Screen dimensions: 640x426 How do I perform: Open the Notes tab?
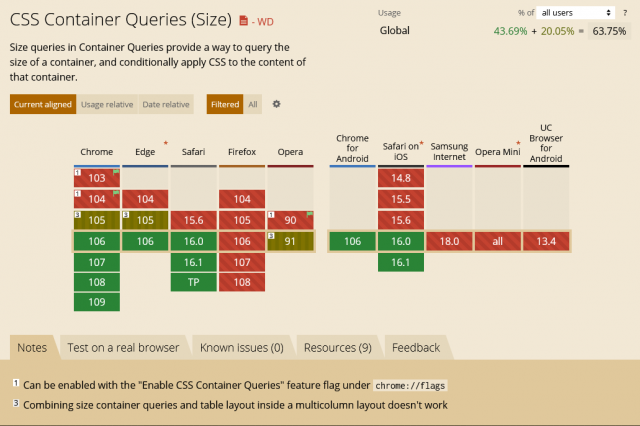[x=32, y=348]
